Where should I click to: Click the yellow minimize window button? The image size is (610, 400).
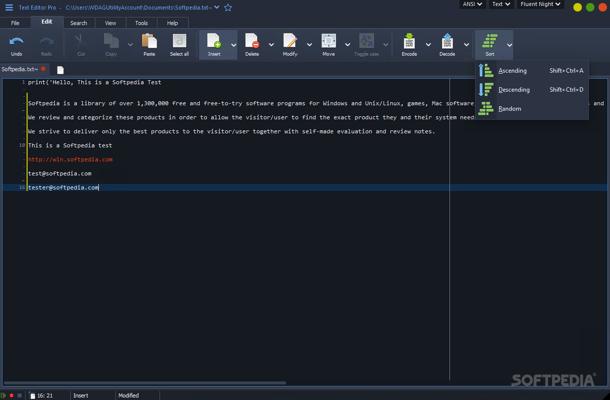pyautogui.click(x=577, y=7)
